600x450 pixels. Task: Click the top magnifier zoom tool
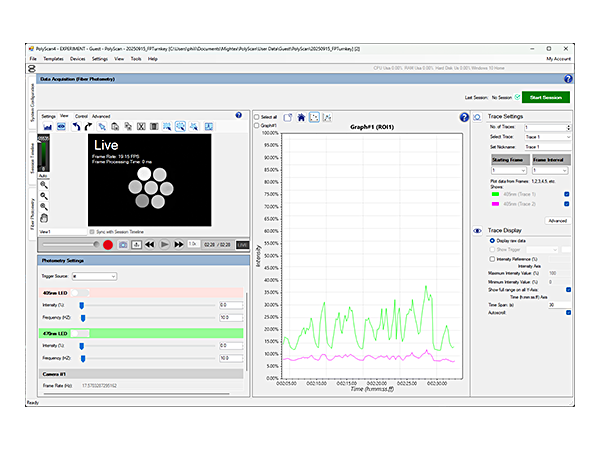tap(45, 184)
